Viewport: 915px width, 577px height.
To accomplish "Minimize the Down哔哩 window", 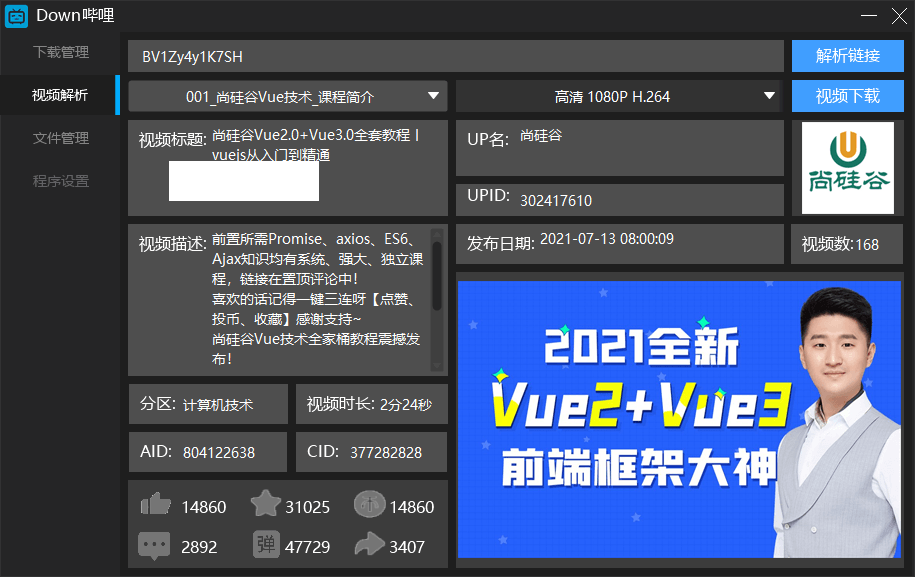I will click(x=869, y=16).
